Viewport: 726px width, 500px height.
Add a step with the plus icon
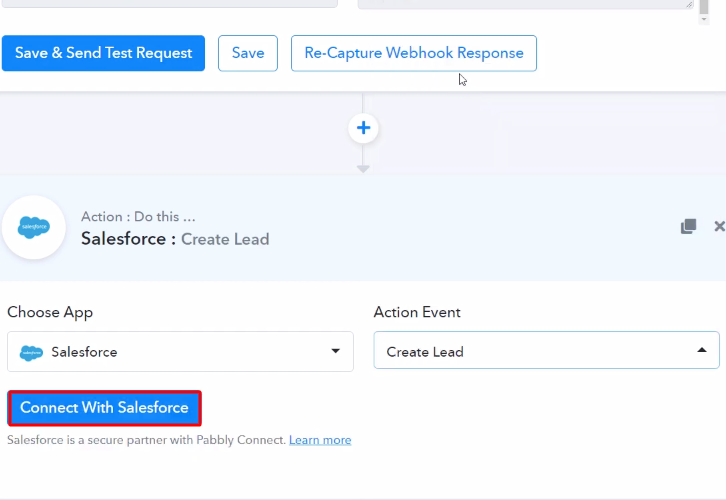(x=363, y=128)
